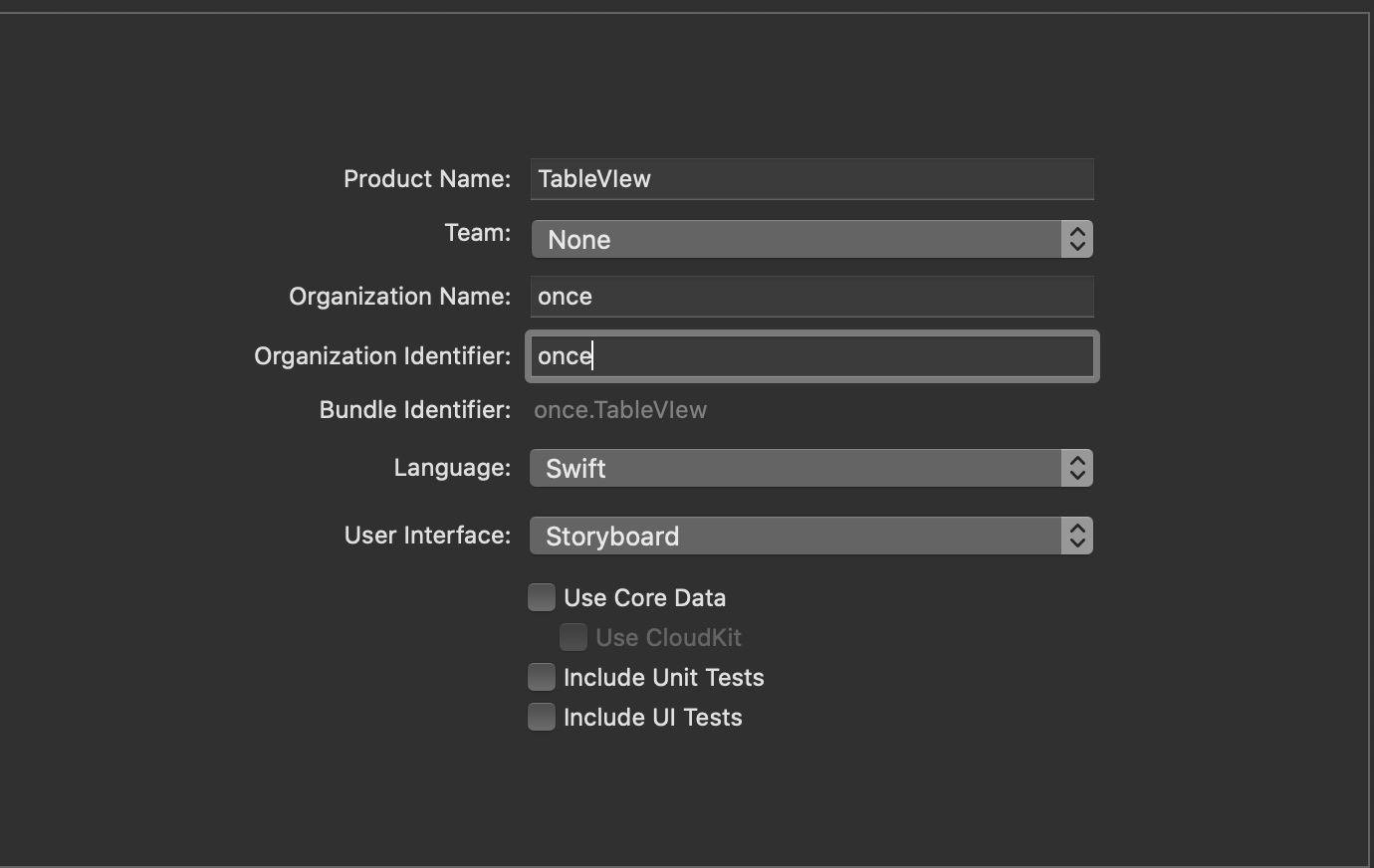The image size is (1374, 868).
Task: Open the Team dropdown showing None
Action: click(x=797, y=239)
